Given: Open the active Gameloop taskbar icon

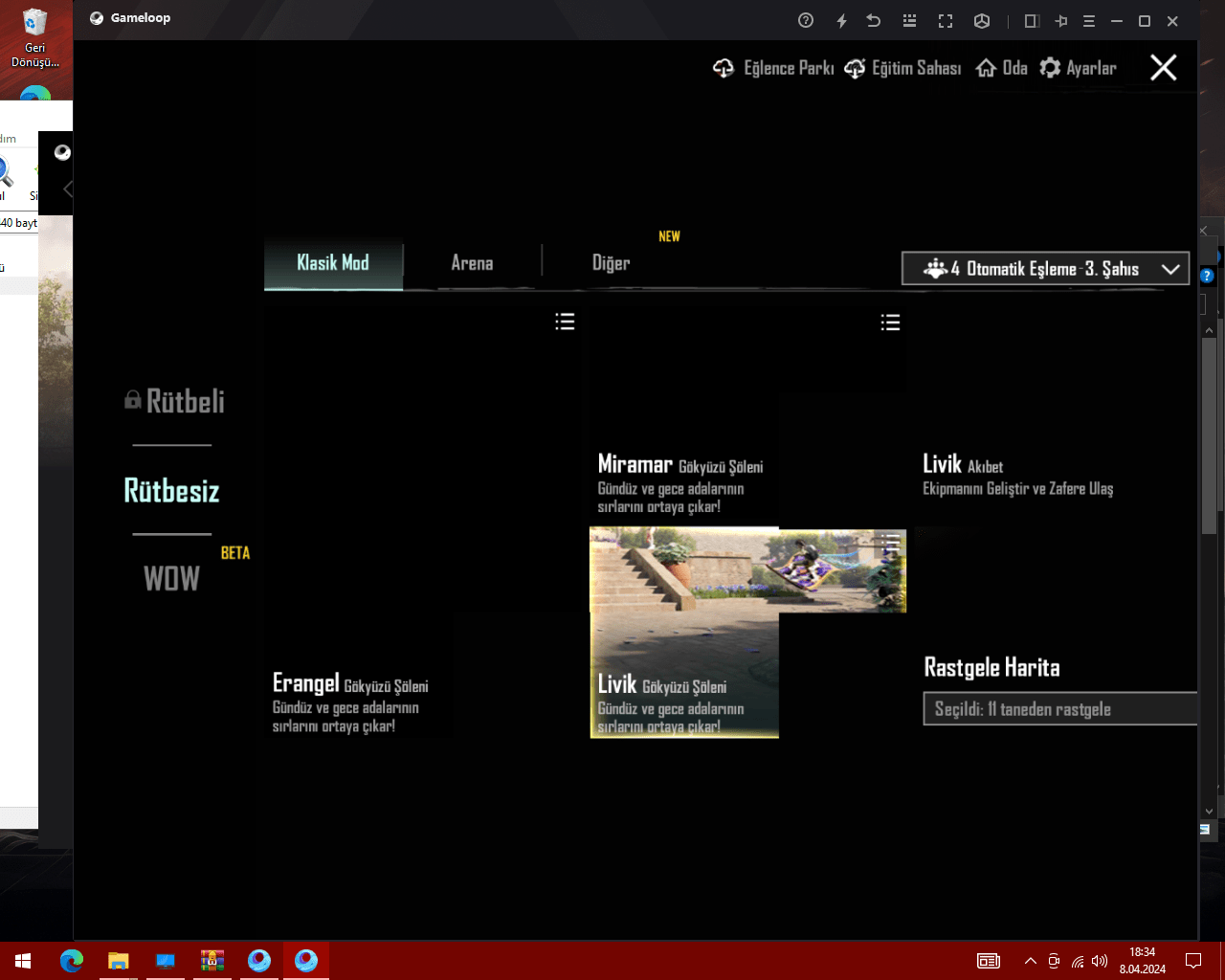Looking at the screenshot, I should point(306,960).
